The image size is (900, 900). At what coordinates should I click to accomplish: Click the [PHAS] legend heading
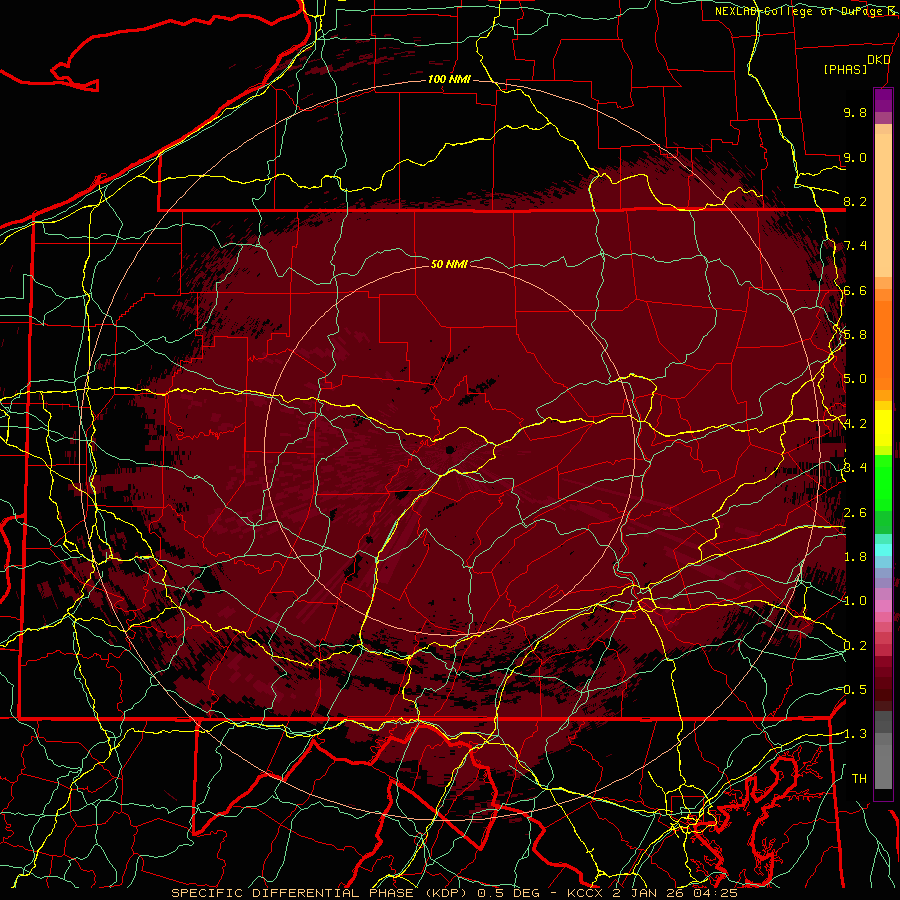coord(845,69)
